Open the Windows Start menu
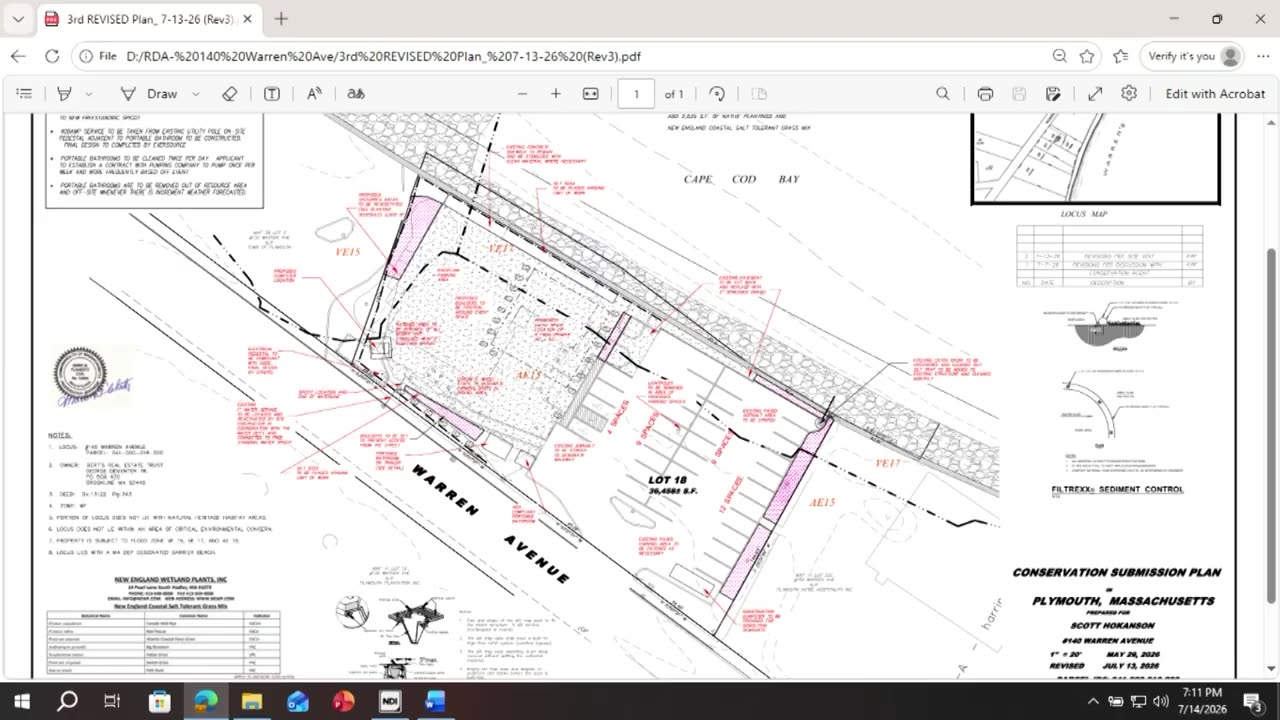The width and height of the screenshot is (1280, 720). (22, 701)
